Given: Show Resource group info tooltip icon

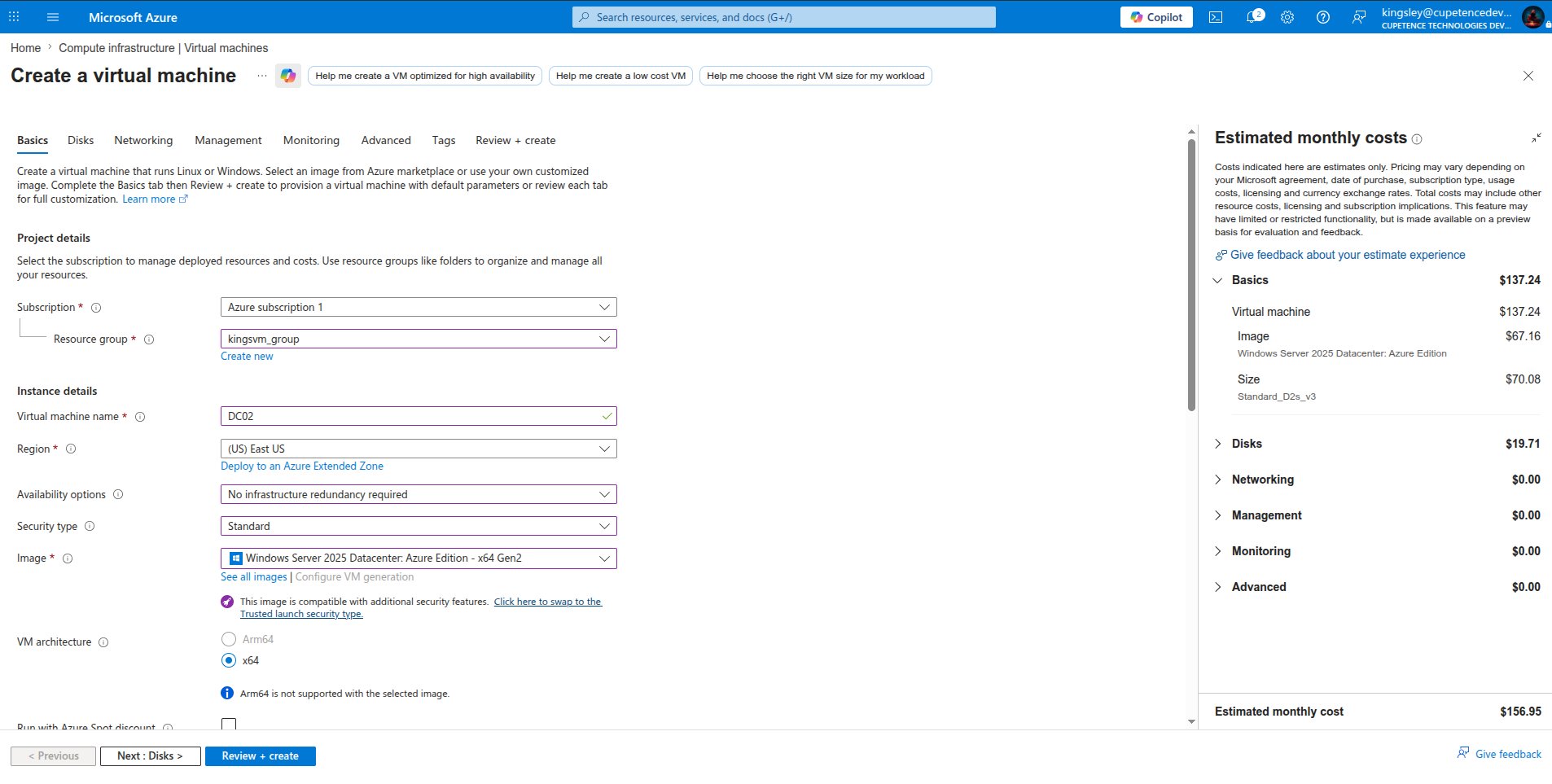Looking at the screenshot, I should pos(149,339).
